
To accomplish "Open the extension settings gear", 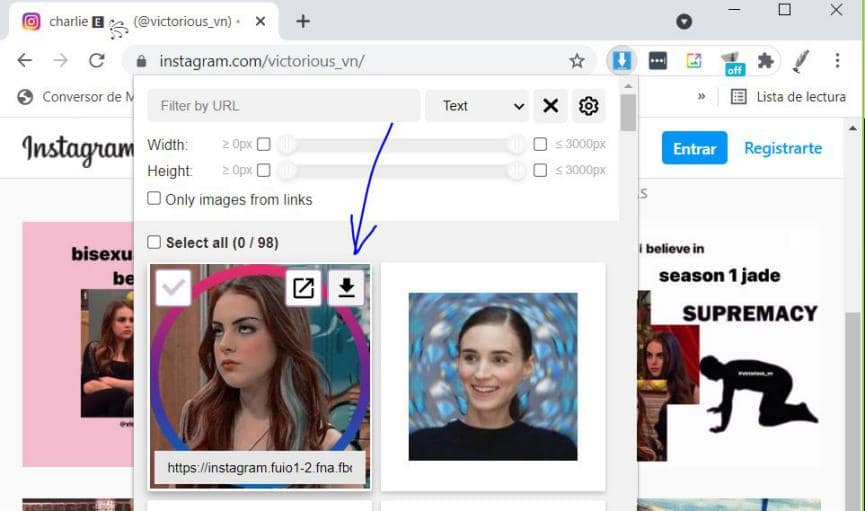I will point(589,105).
